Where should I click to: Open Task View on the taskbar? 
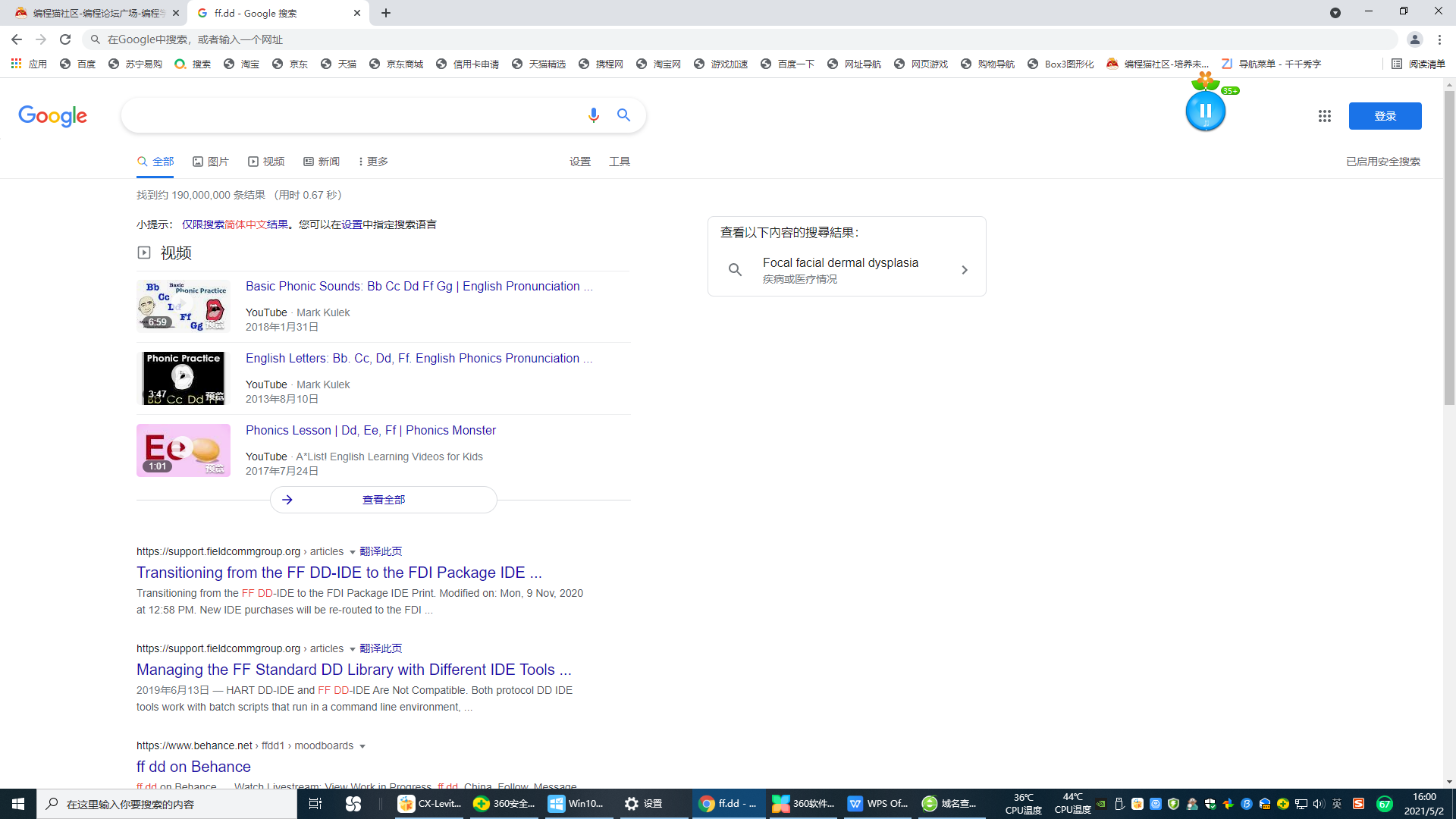[315, 804]
